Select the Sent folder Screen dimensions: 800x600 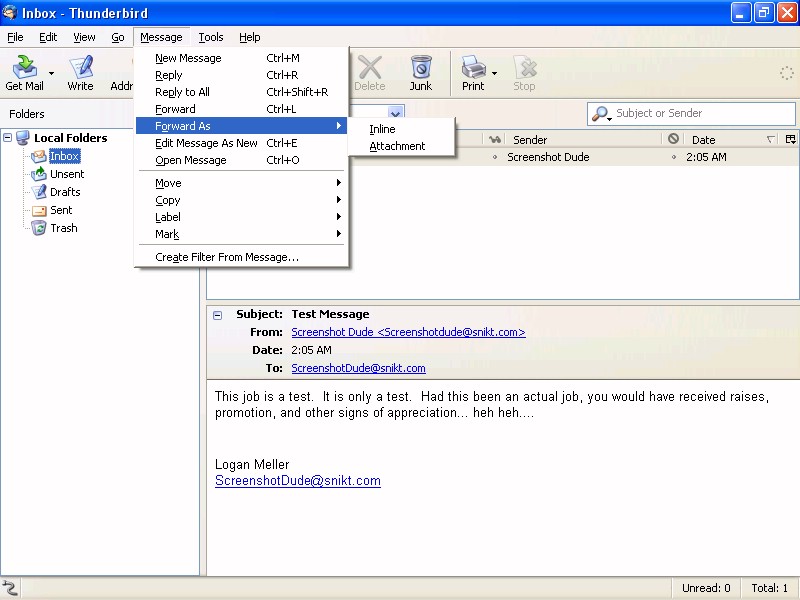61,210
